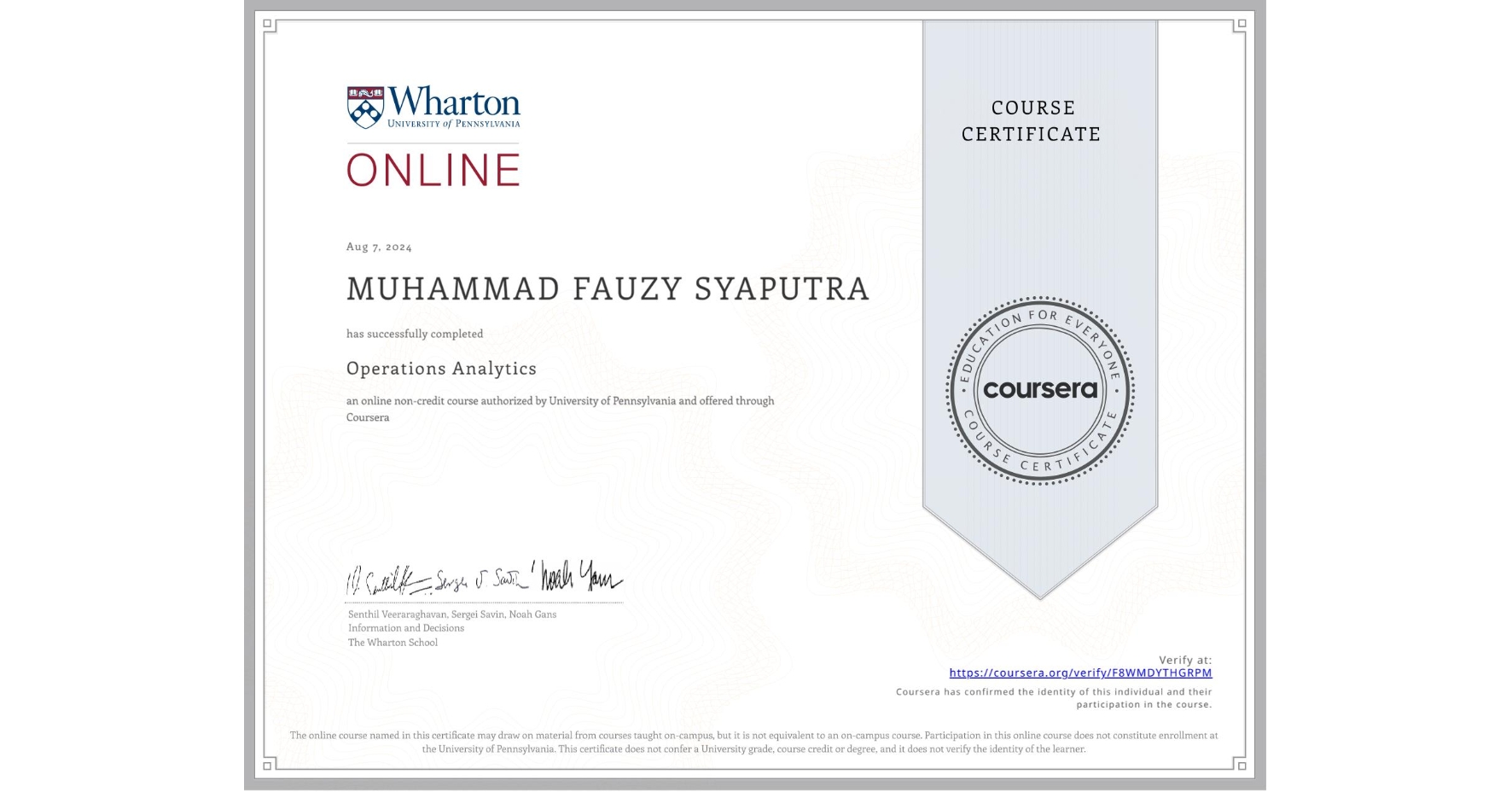Click the Coursera course certificate seal

[1039, 391]
